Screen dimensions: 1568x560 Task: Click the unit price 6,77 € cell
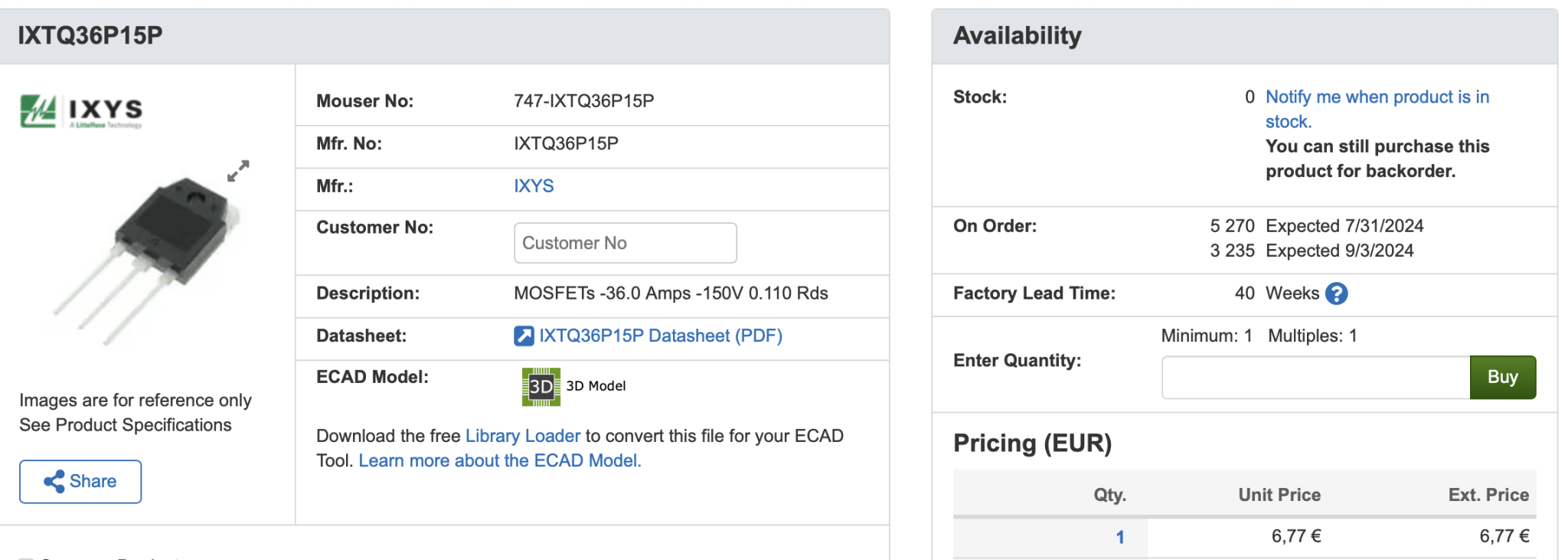pos(1296,536)
